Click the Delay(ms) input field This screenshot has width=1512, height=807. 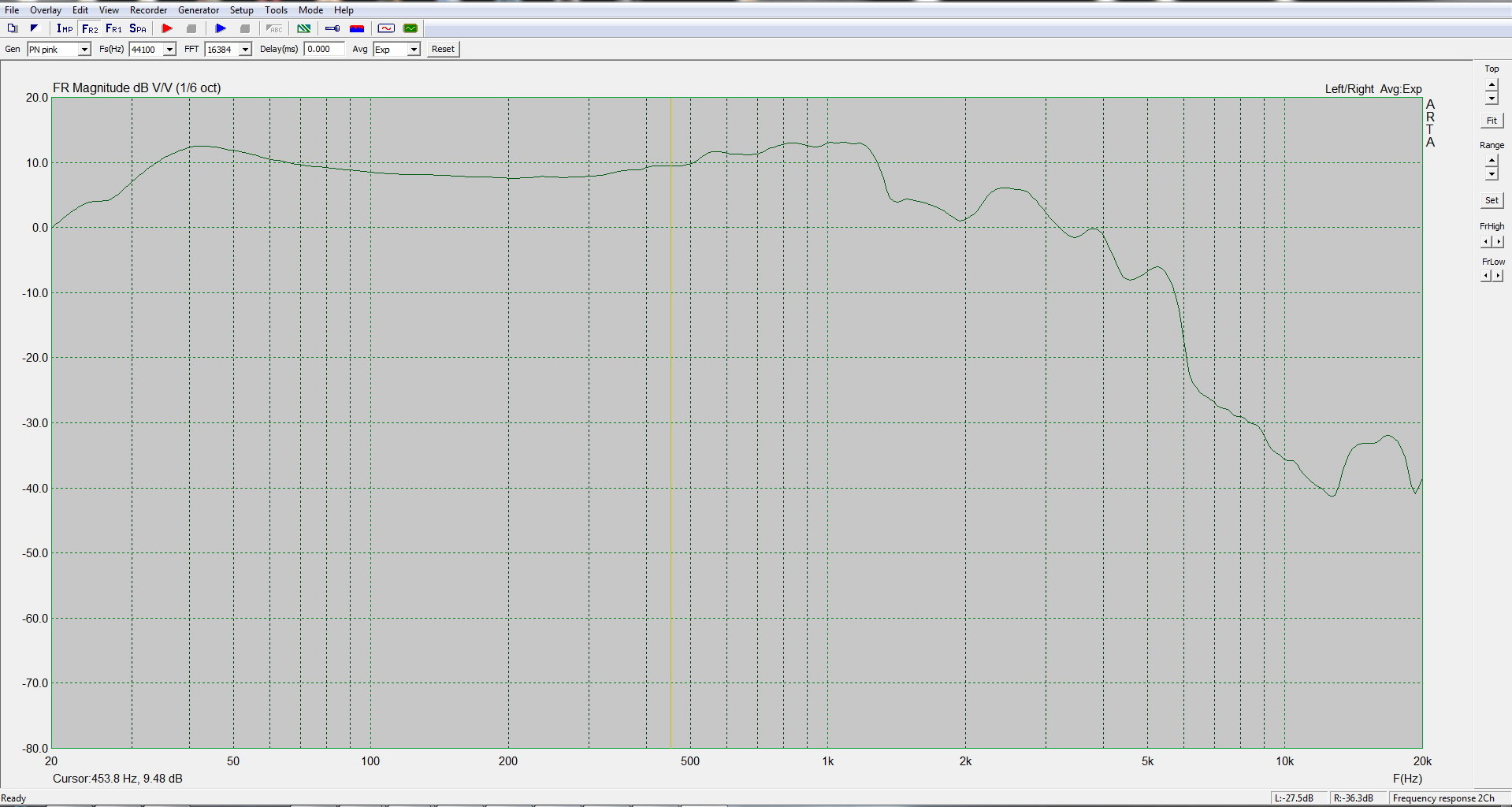(325, 49)
